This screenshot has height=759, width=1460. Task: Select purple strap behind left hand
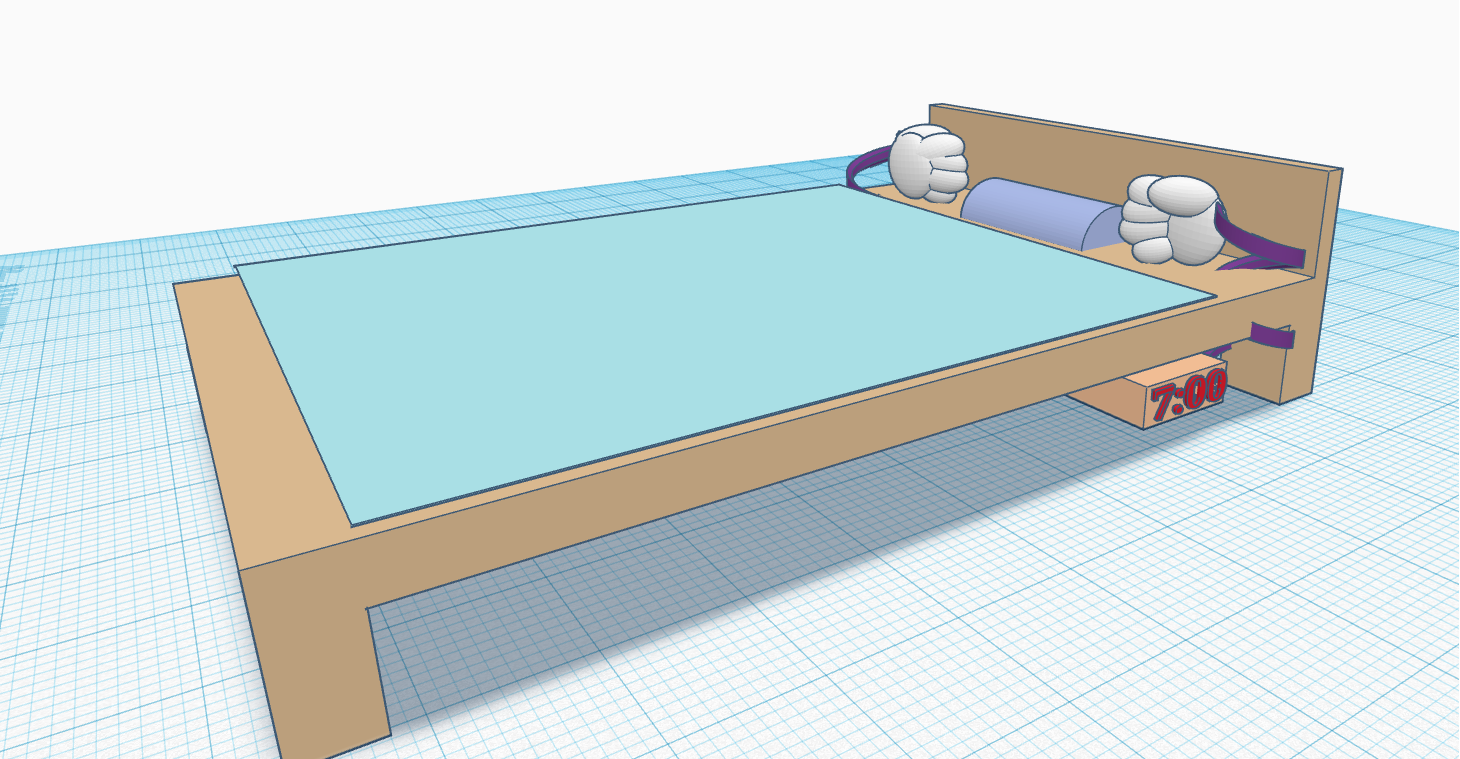[x=866, y=168]
